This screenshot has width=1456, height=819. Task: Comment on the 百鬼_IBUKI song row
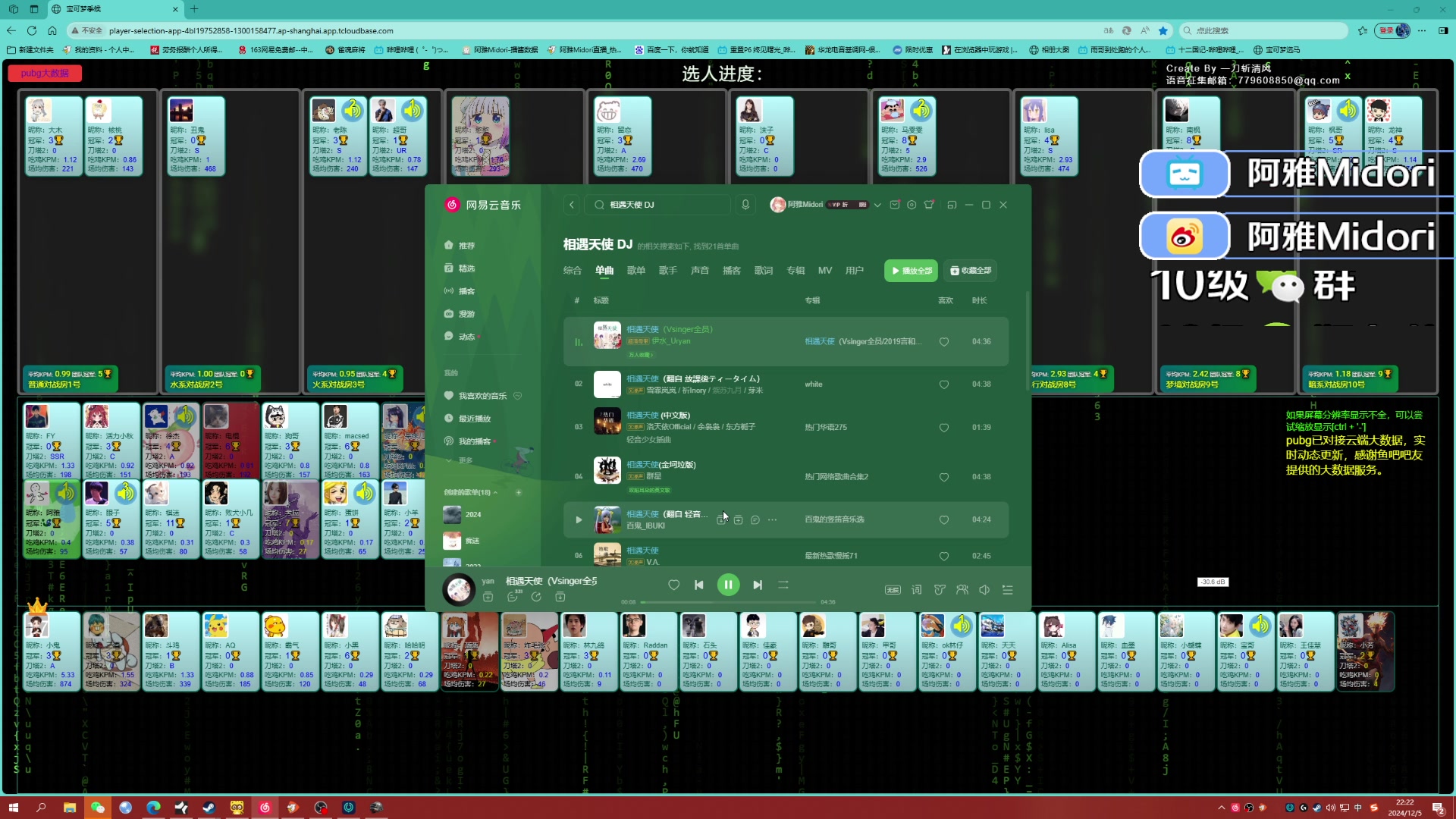(x=755, y=519)
